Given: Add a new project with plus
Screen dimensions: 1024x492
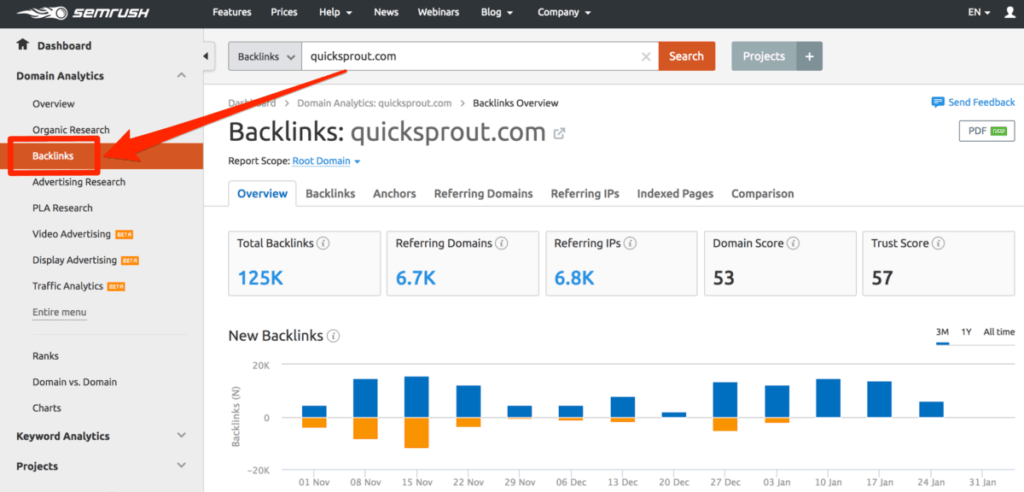Looking at the screenshot, I should point(809,56).
